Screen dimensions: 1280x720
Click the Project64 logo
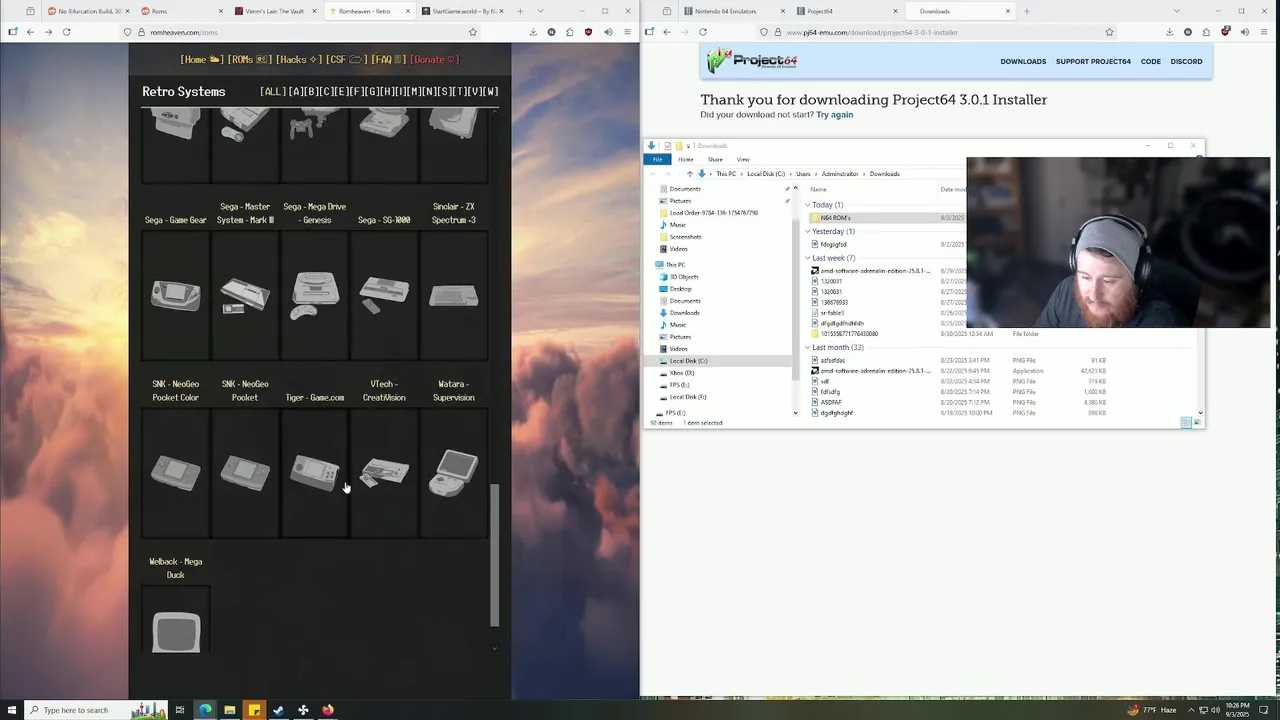point(751,61)
